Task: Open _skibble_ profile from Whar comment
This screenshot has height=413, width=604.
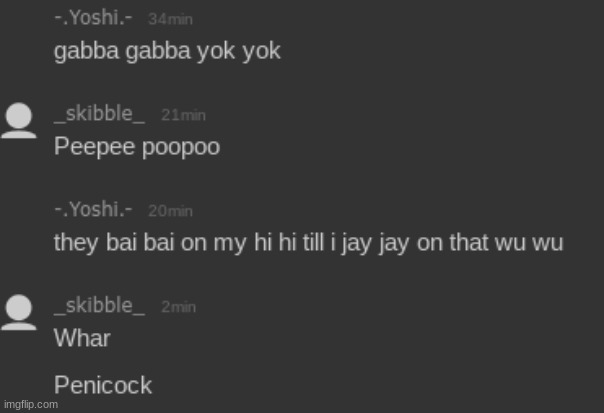Action: [99, 306]
